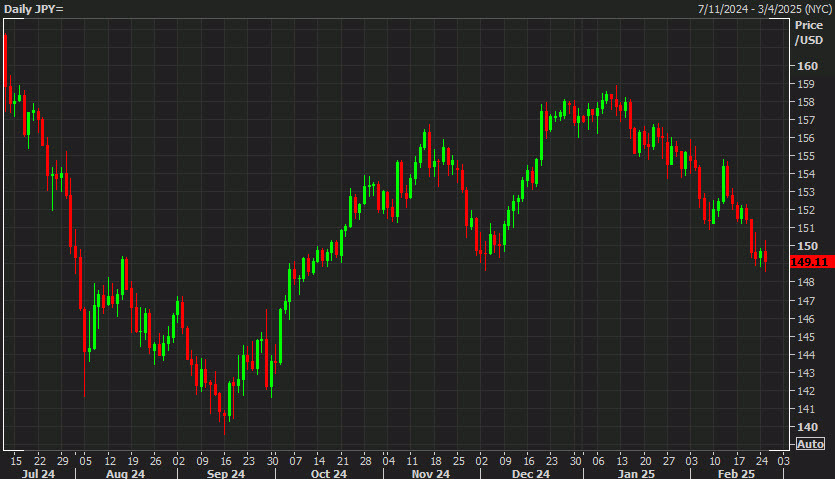The width and height of the screenshot is (835, 479).
Task: Click the Oct 24 month label
Action: tap(329, 474)
